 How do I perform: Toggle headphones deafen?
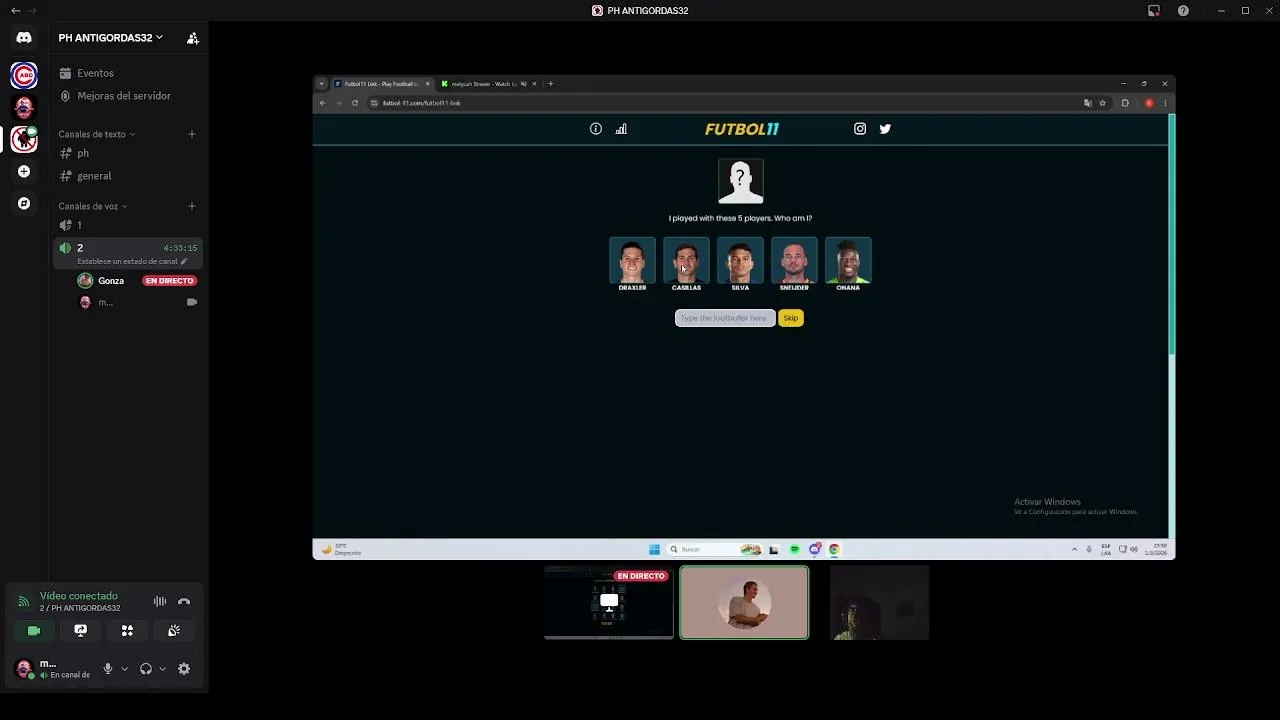pyautogui.click(x=146, y=669)
